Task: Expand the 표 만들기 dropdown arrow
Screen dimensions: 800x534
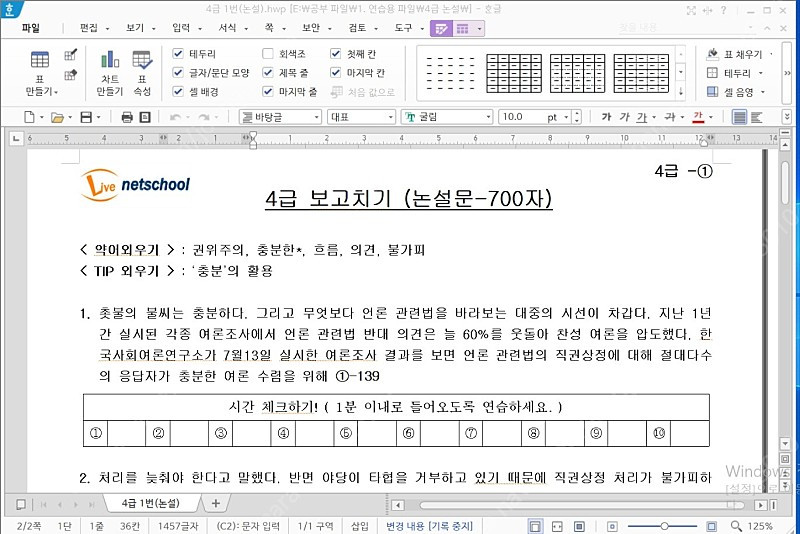Action: tap(56, 92)
